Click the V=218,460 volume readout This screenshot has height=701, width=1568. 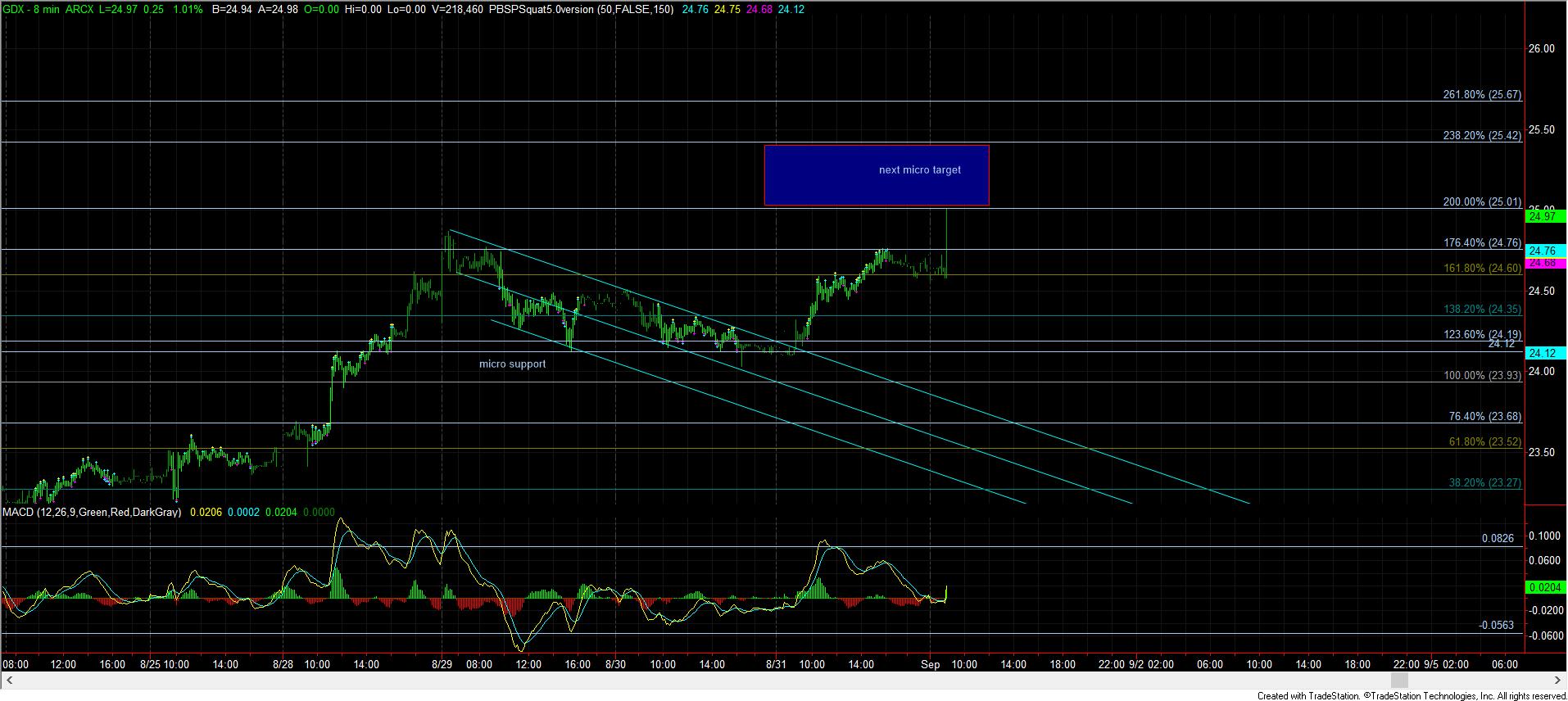[x=455, y=10]
